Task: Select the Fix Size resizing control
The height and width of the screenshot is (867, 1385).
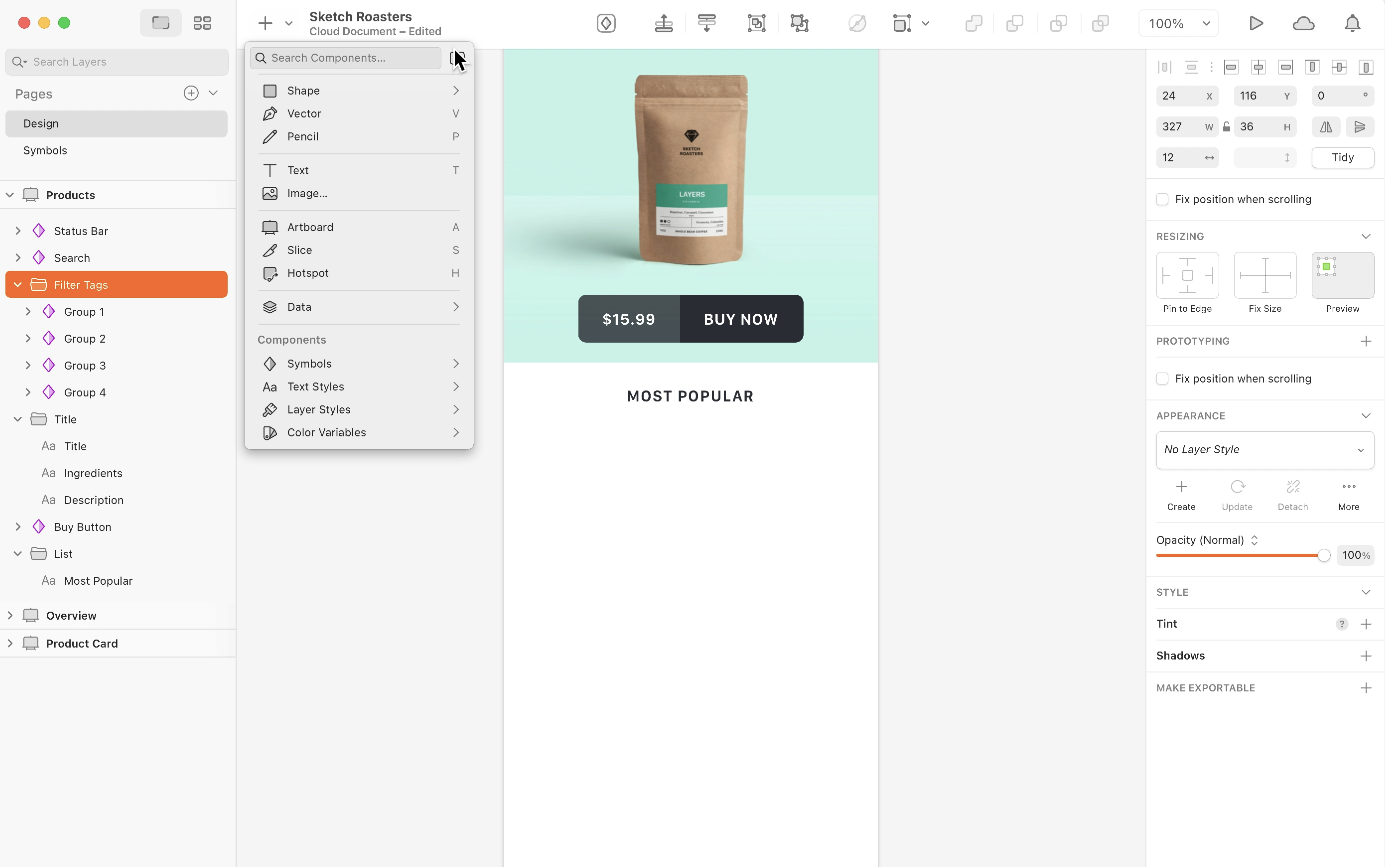Action: pos(1265,275)
